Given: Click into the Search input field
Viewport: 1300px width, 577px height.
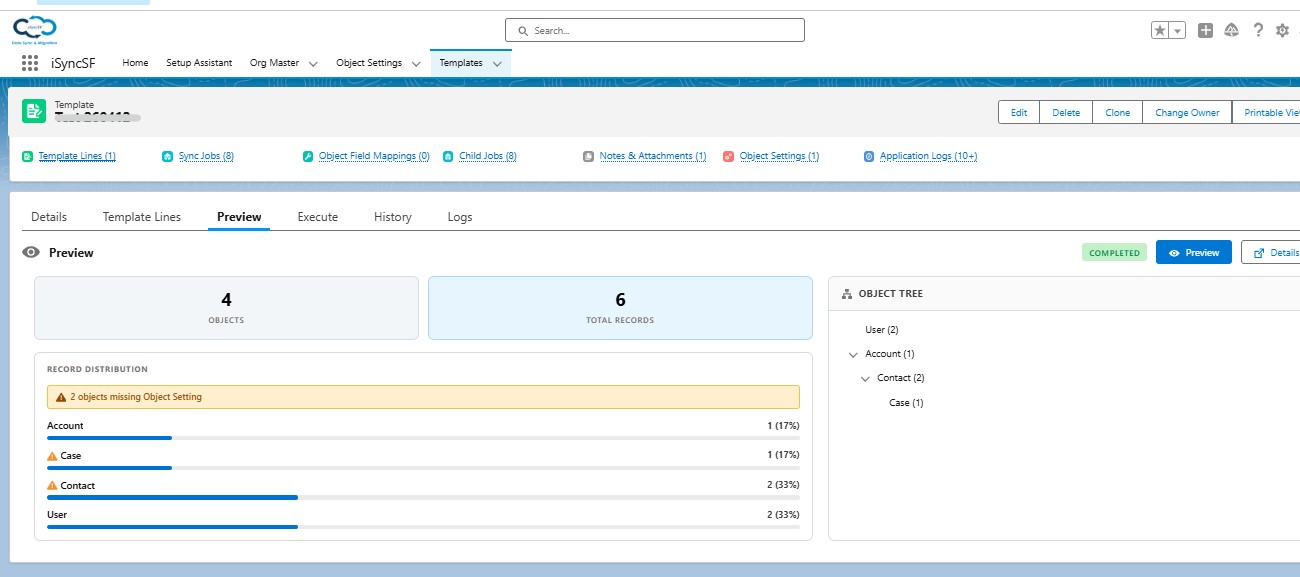Looking at the screenshot, I should [x=654, y=30].
